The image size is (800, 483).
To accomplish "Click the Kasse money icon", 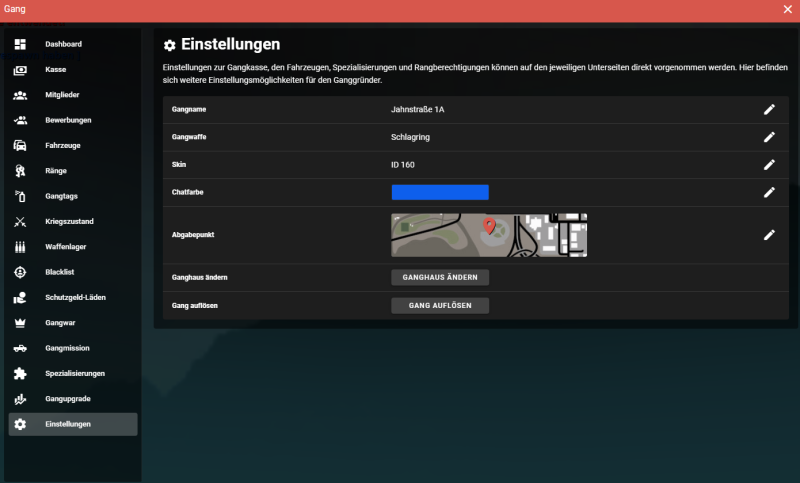I will [x=20, y=70].
